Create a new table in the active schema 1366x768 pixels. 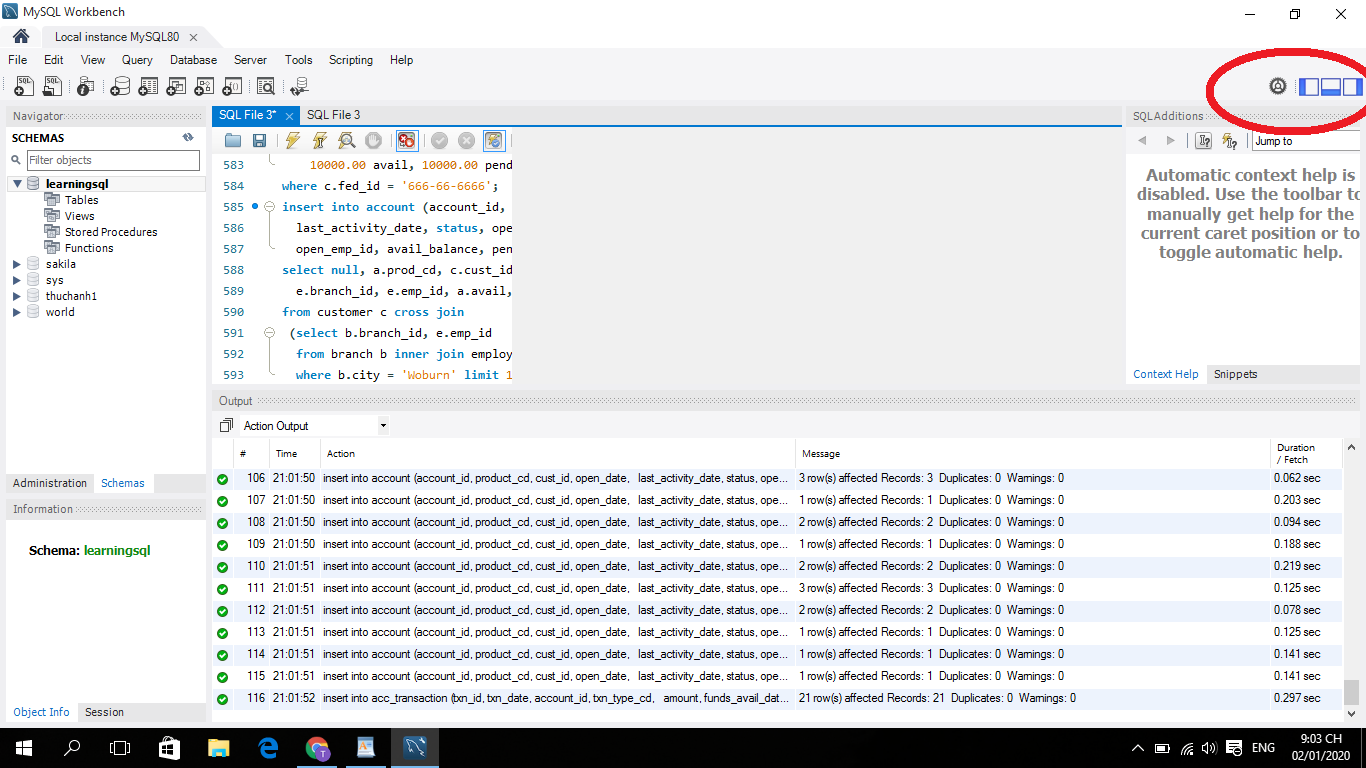point(148,87)
